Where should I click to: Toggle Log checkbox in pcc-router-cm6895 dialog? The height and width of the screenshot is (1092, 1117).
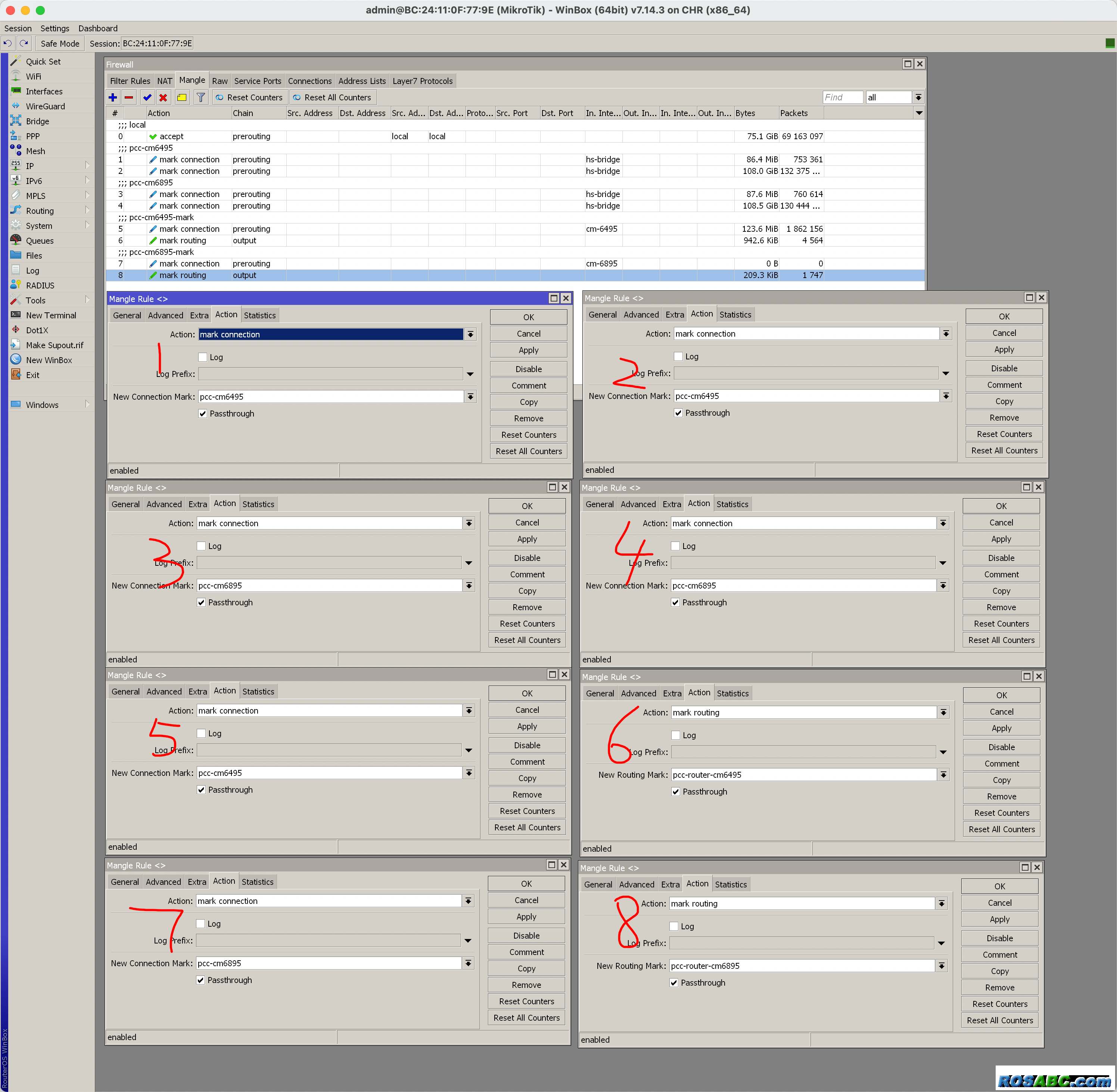[x=674, y=926]
